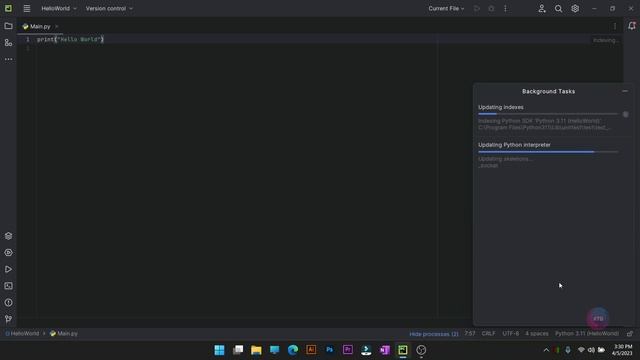Open IDE settings gear

point(575,9)
